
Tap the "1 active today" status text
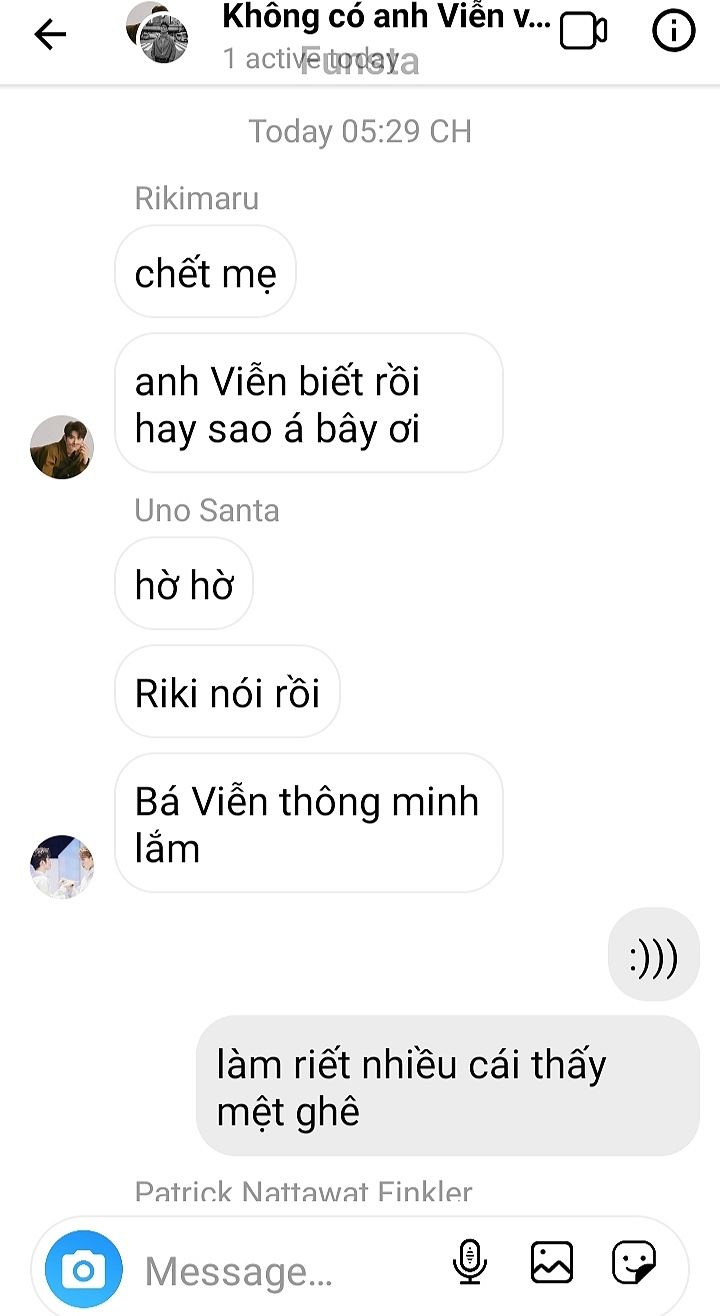coord(311,59)
